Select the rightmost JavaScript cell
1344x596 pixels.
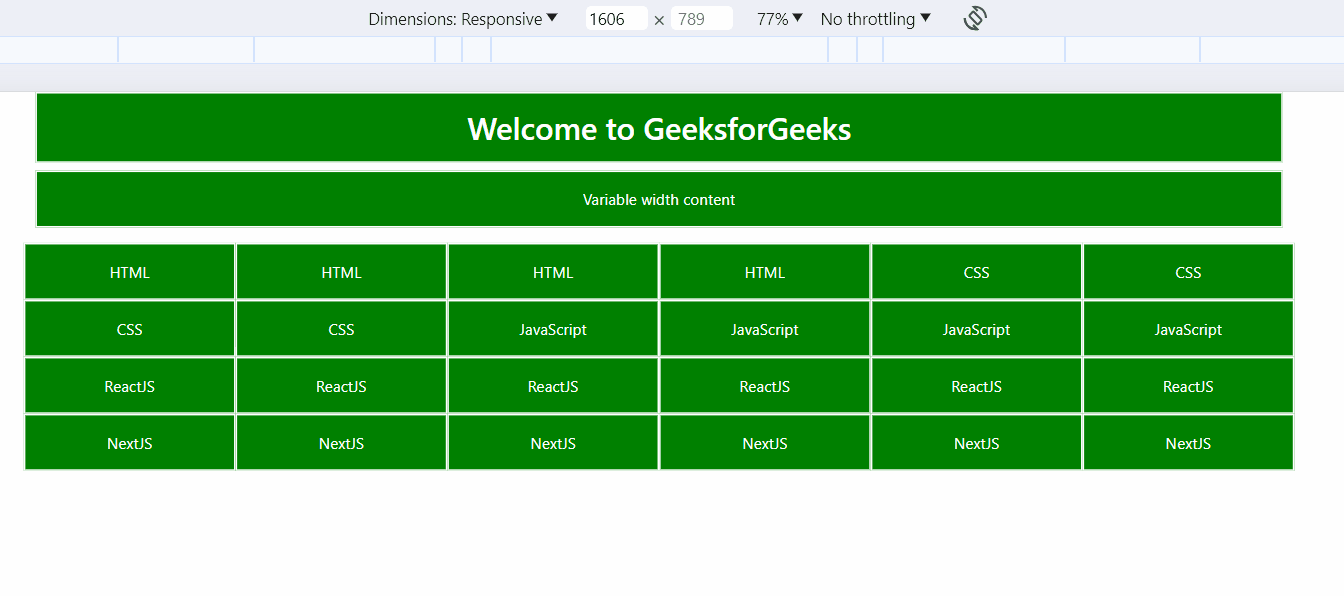click(x=1188, y=328)
